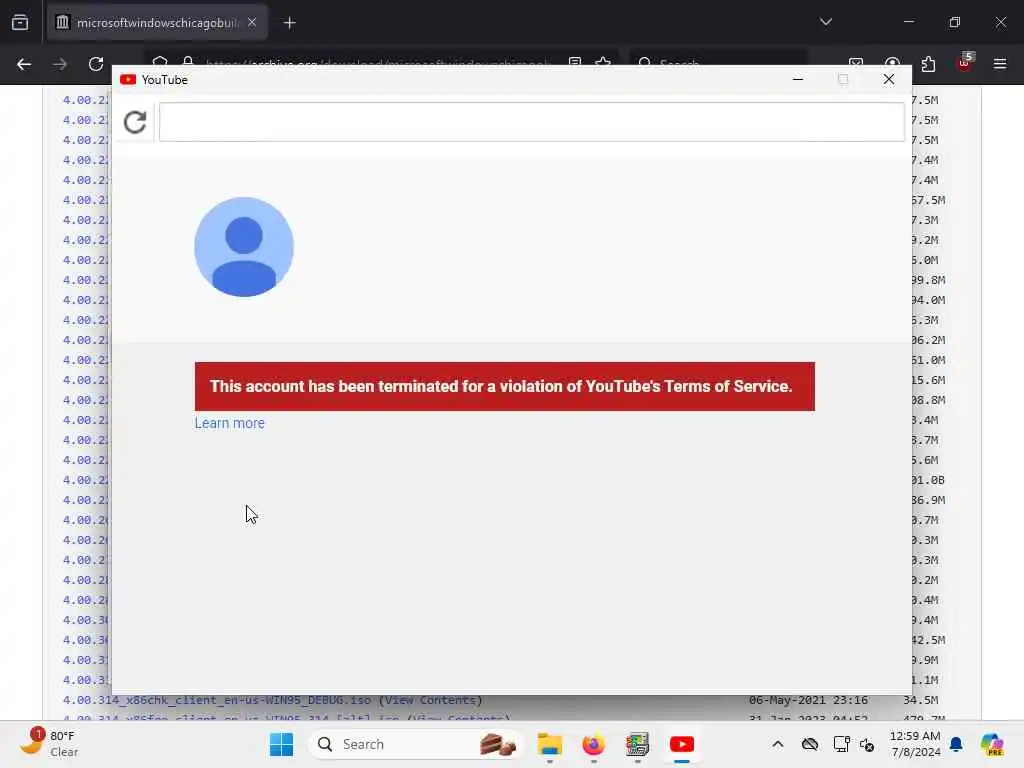Open the YouTube app taskbar icon

(682, 744)
